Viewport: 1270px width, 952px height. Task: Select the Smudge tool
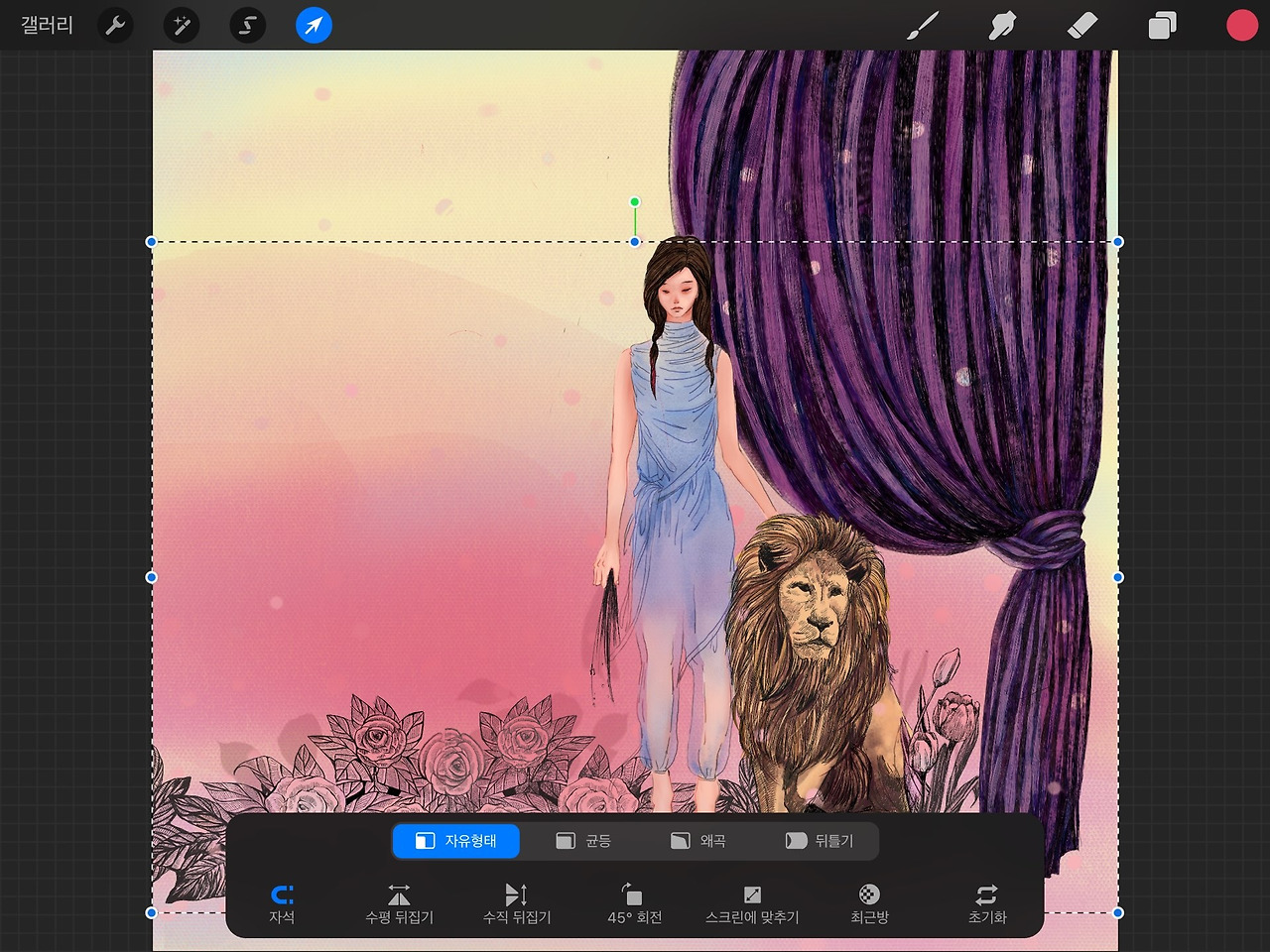coord(1002,26)
